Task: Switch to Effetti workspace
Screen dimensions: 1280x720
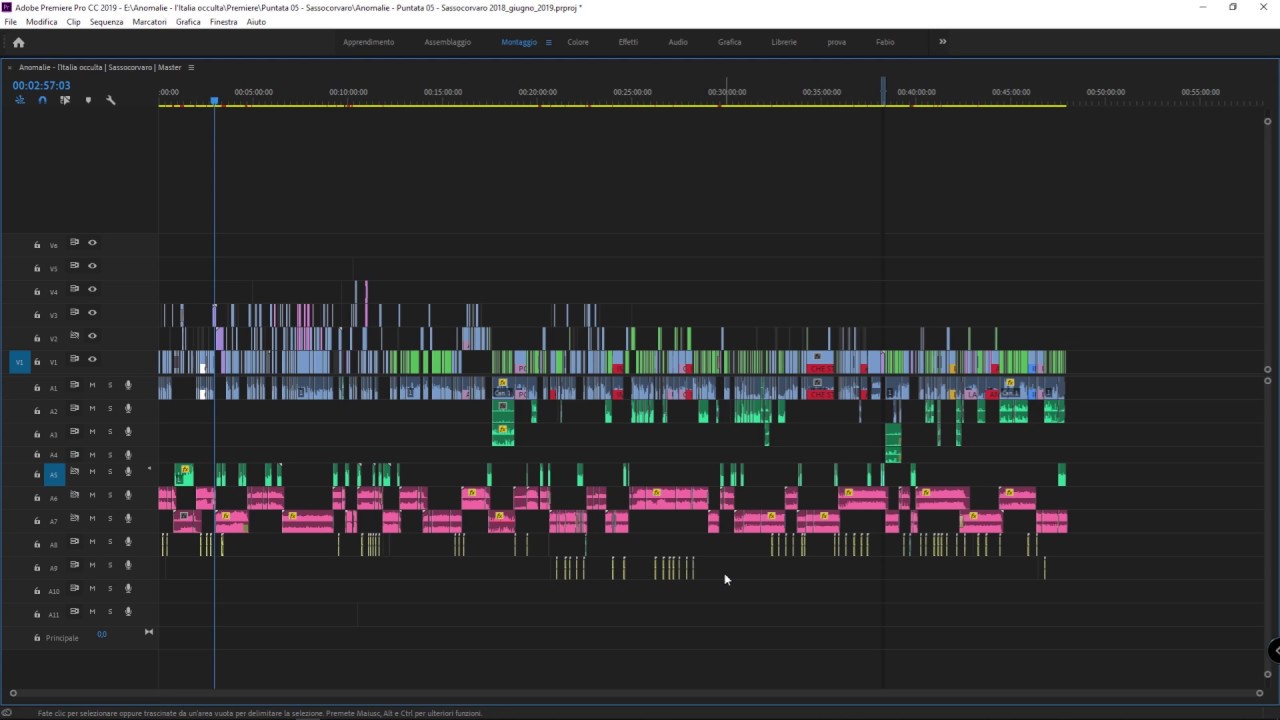Action: coord(628,42)
